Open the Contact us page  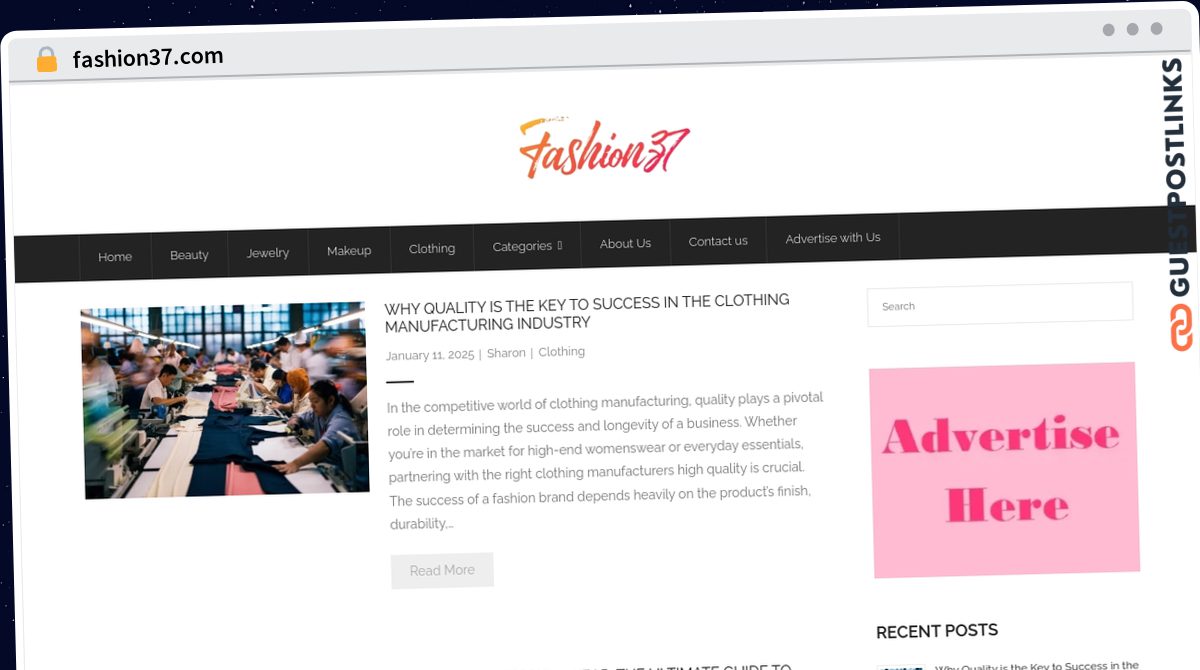[x=718, y=241]
